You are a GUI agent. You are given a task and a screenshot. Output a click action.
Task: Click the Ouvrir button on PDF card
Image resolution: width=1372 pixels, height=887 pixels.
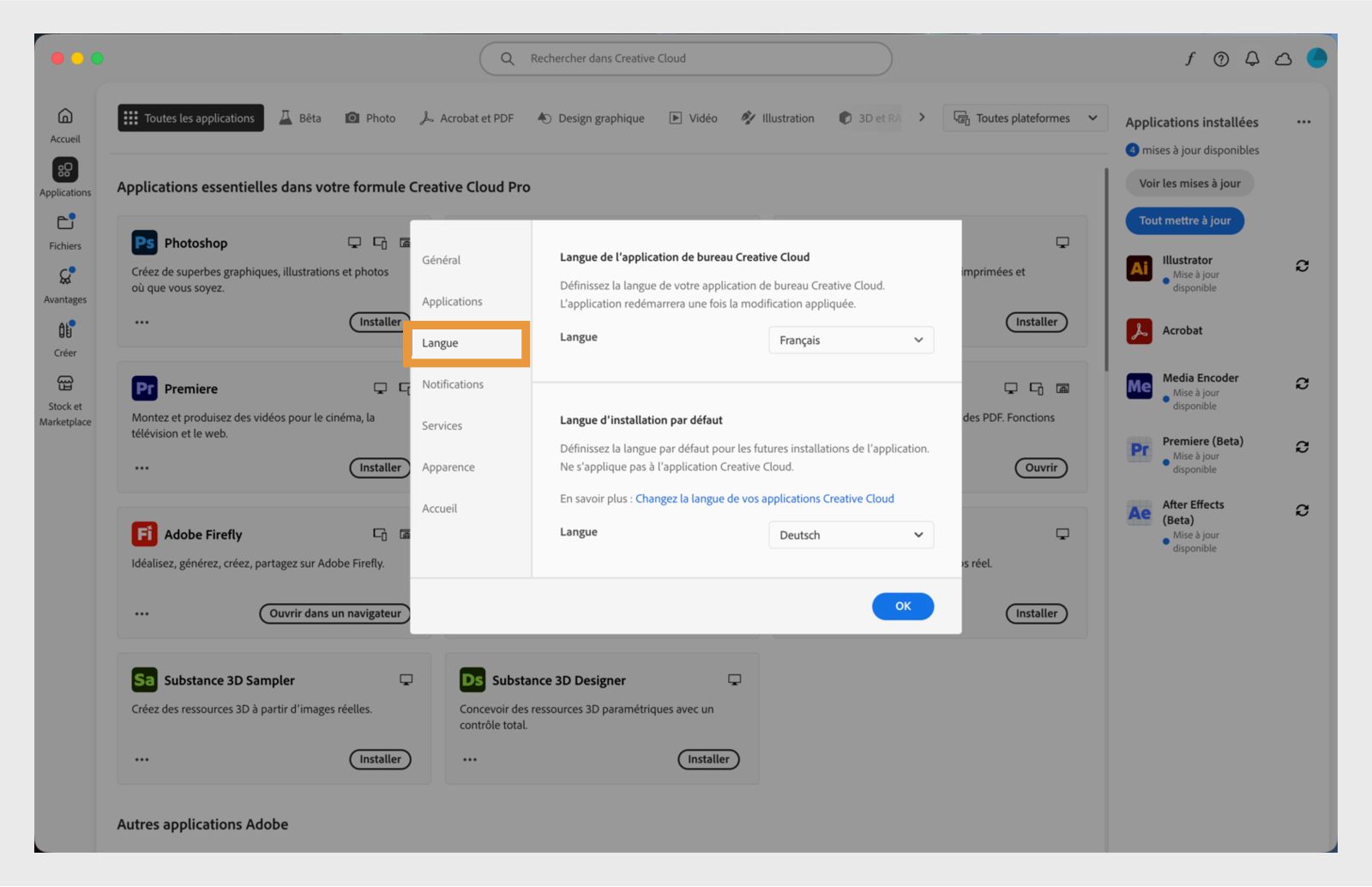1041,468
